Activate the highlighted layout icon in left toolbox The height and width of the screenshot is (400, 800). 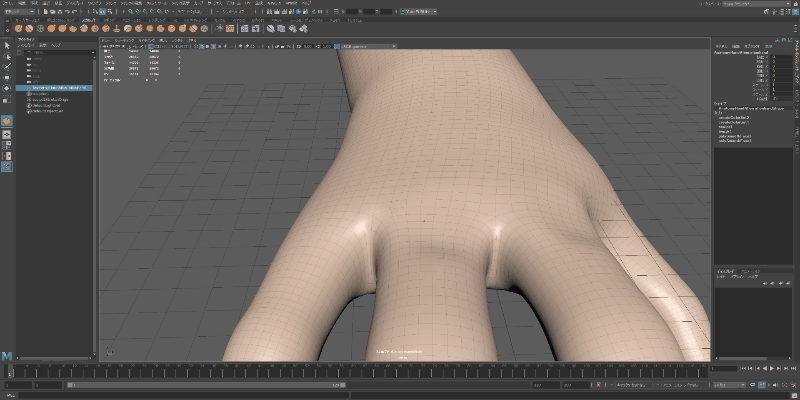pos(6,167)
